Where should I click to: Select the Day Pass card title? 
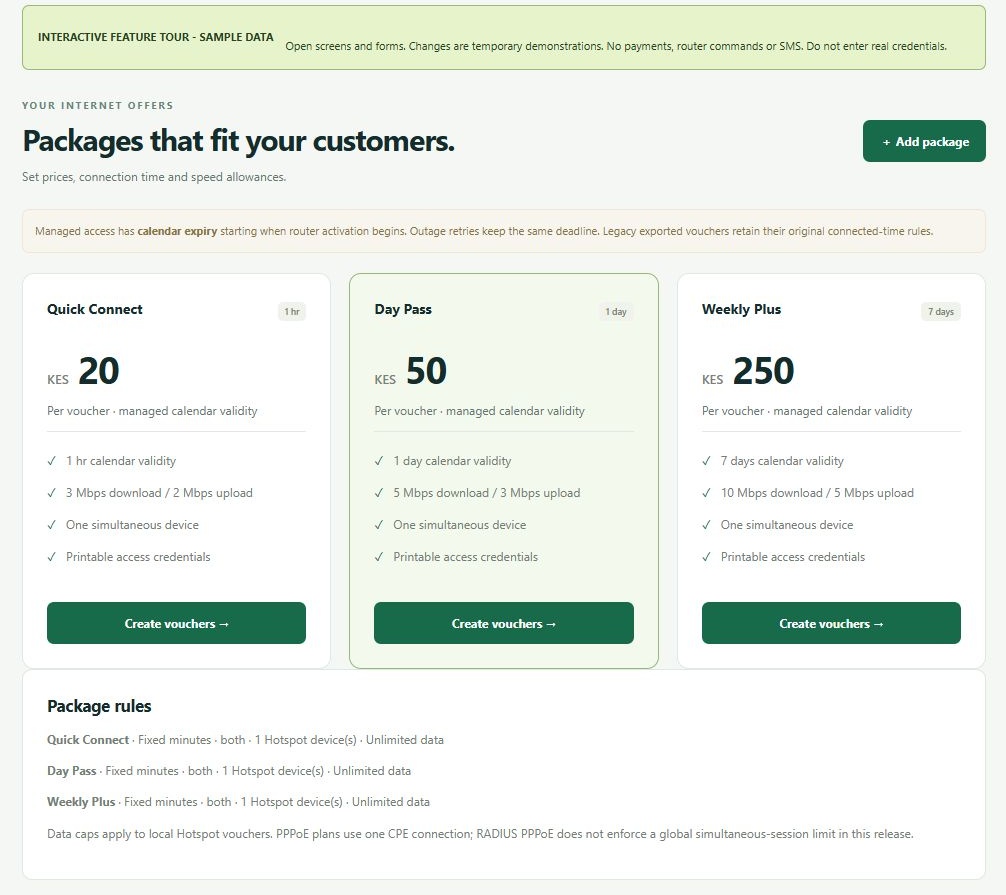(403, 309)
